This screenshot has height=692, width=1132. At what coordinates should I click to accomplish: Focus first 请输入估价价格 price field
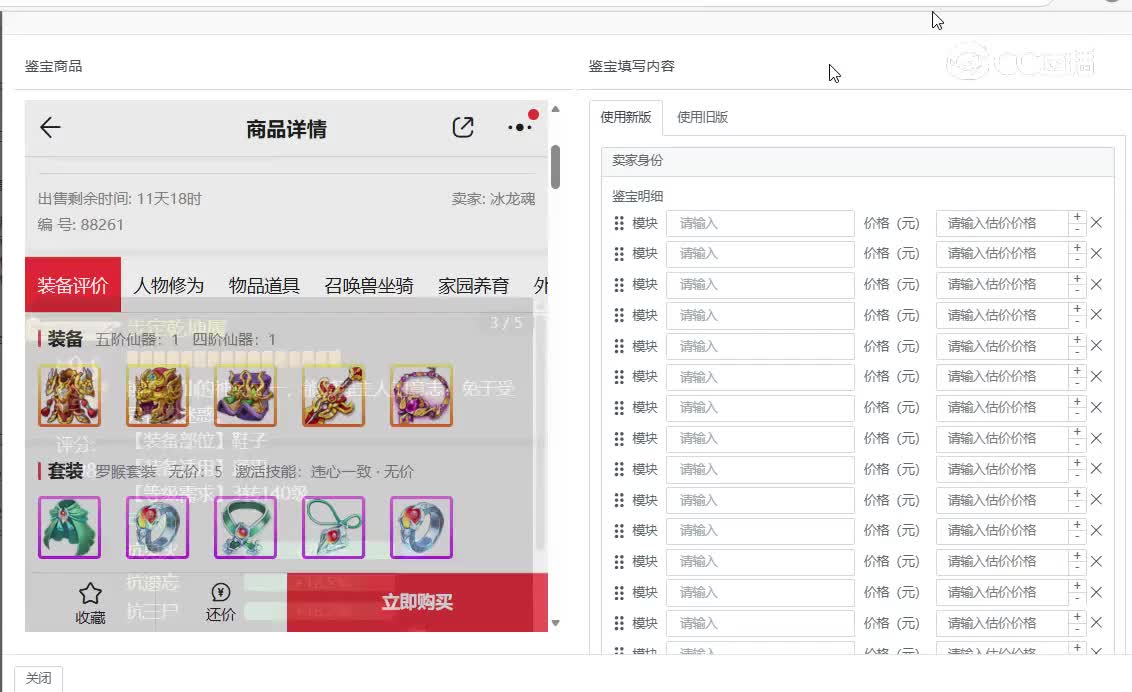pos(1002,223)
